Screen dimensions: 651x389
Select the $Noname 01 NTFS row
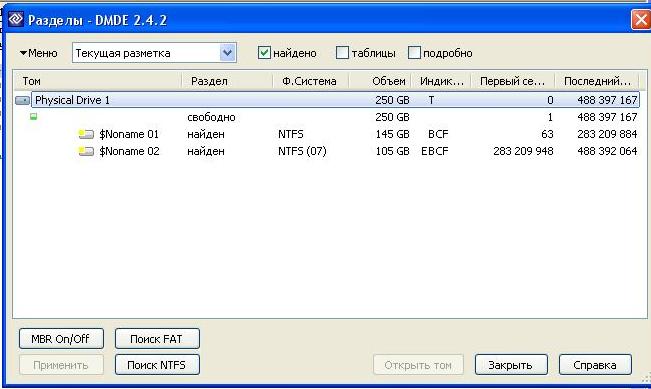pyautogui.click(x=326, y=134)
